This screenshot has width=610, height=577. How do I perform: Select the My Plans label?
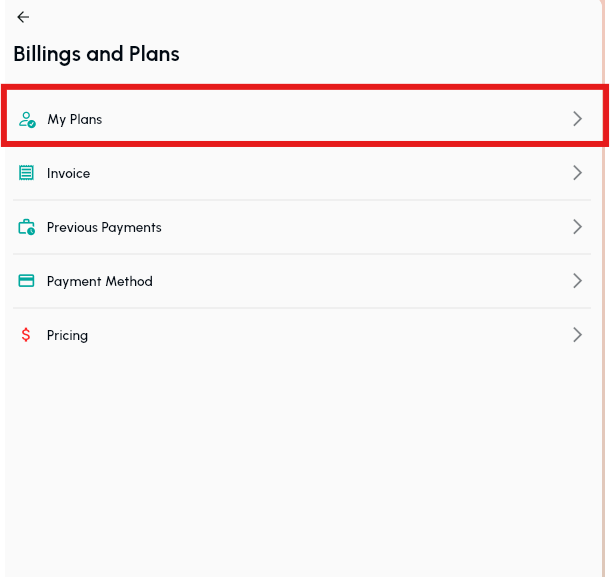tap(75, 120)
